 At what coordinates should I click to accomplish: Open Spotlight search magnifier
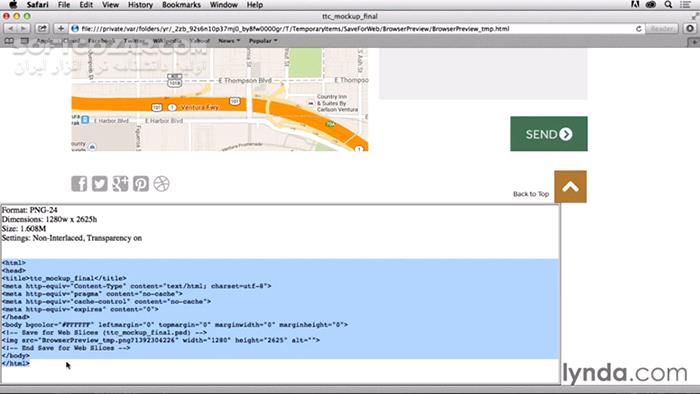(x=668, y=5)
